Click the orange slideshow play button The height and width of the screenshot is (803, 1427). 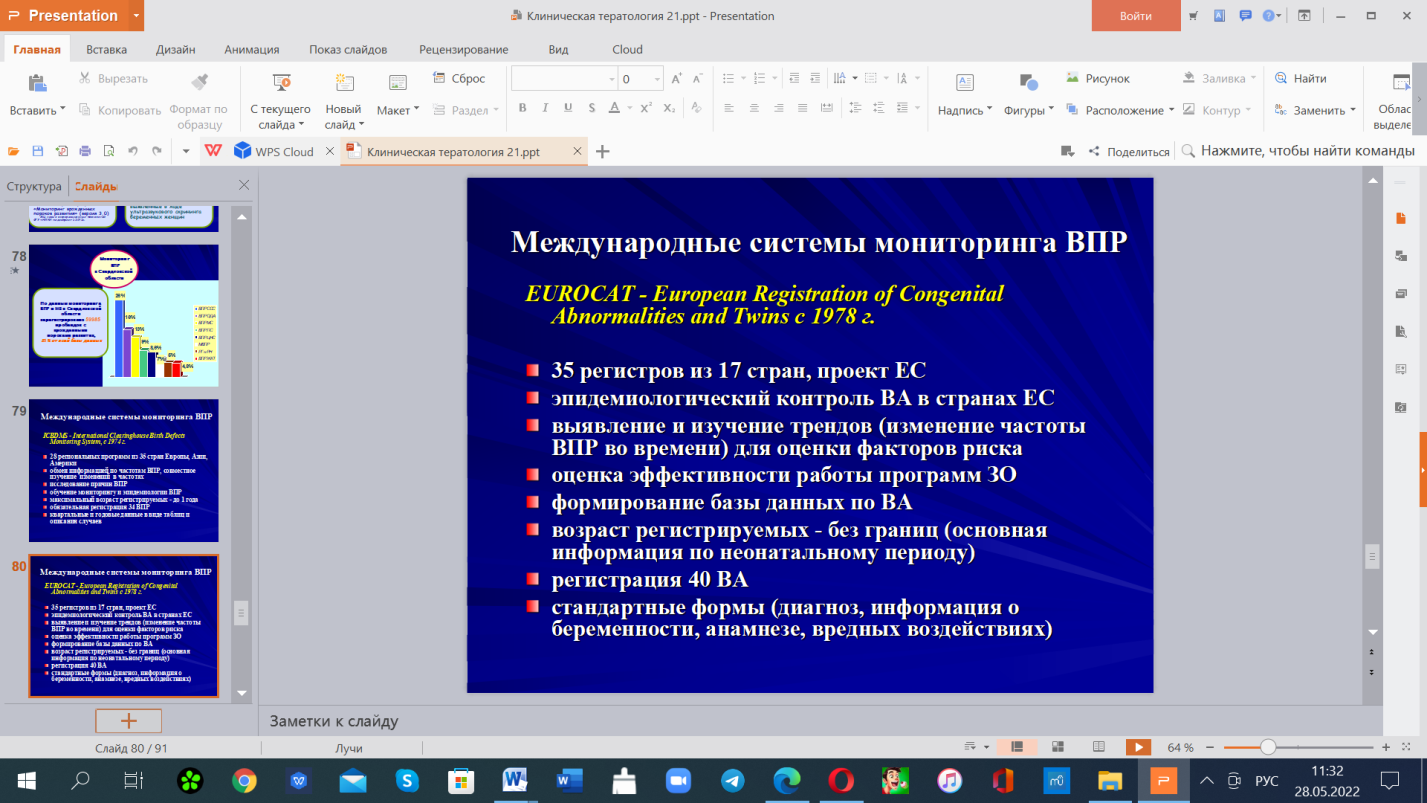tap(1138, 747)
